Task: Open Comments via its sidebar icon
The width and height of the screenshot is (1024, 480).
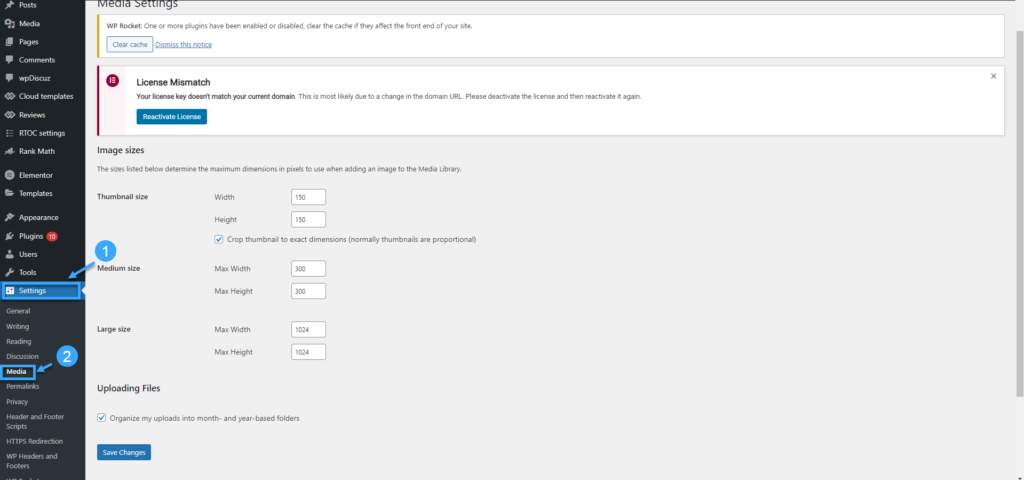Action: point(9,60)
